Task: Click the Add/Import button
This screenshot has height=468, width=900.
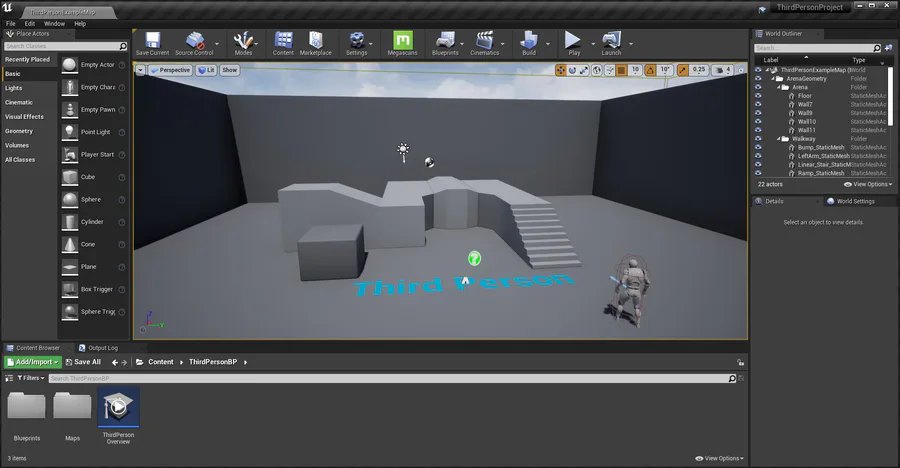Action: coord(33,362)
